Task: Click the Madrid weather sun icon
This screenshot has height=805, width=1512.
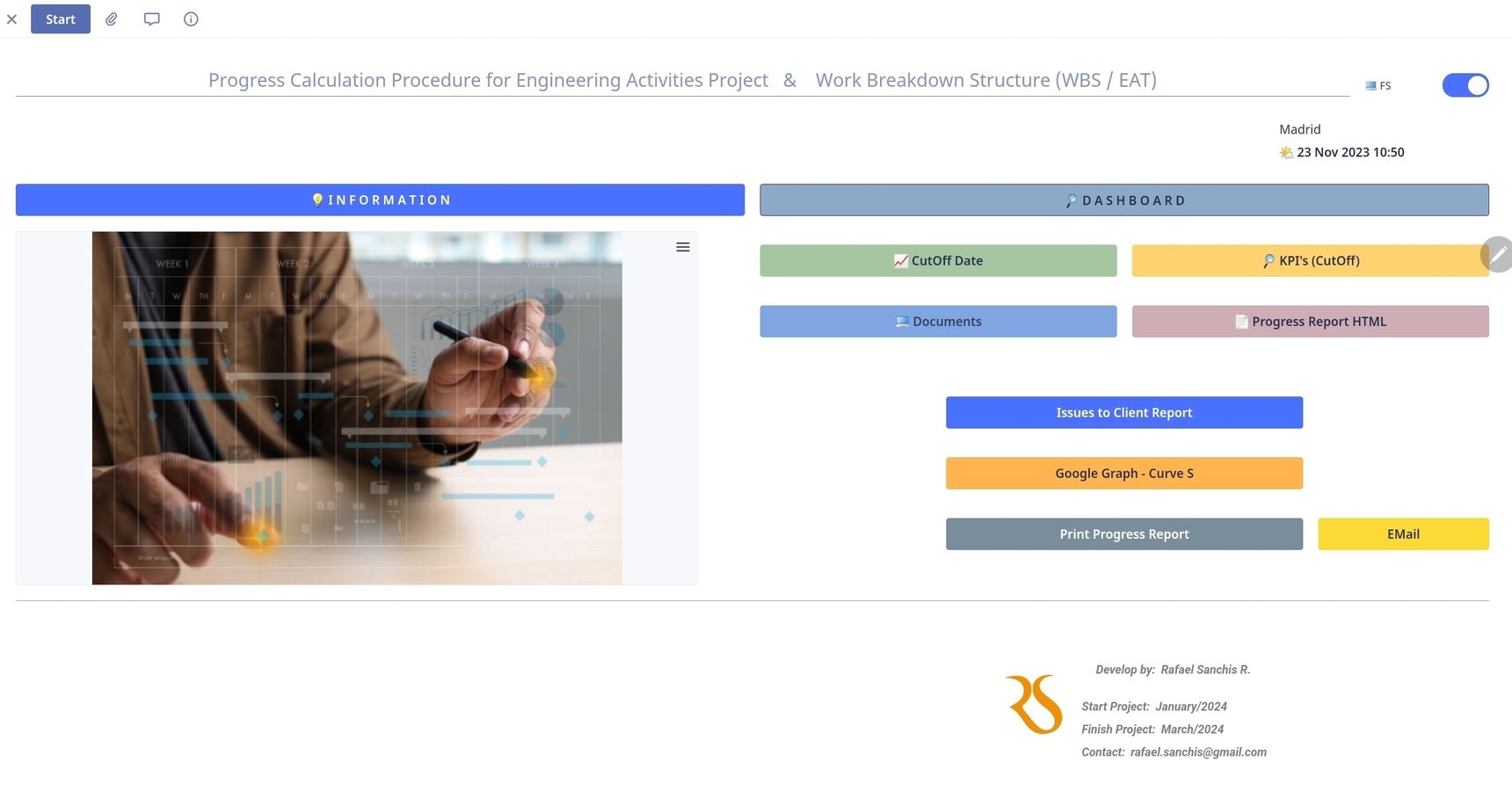Action: pyautogui.click(x=1286, y=153)
